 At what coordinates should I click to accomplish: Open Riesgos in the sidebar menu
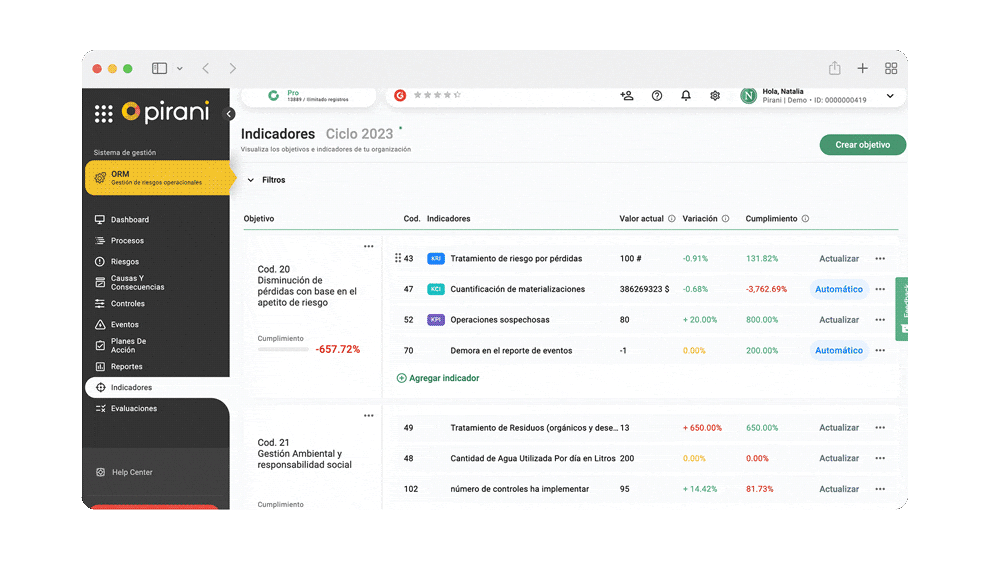pyautogui.click(x=124, y=262)
